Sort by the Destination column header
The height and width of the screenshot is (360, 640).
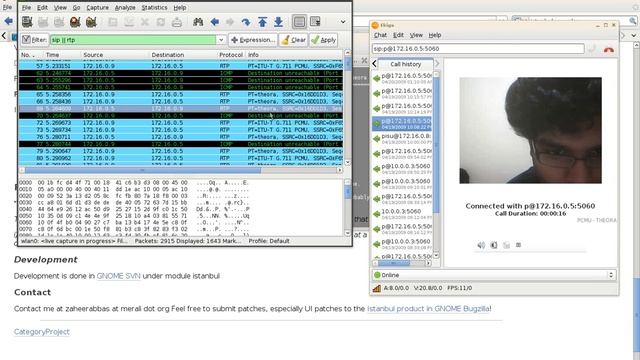point(183,55)
